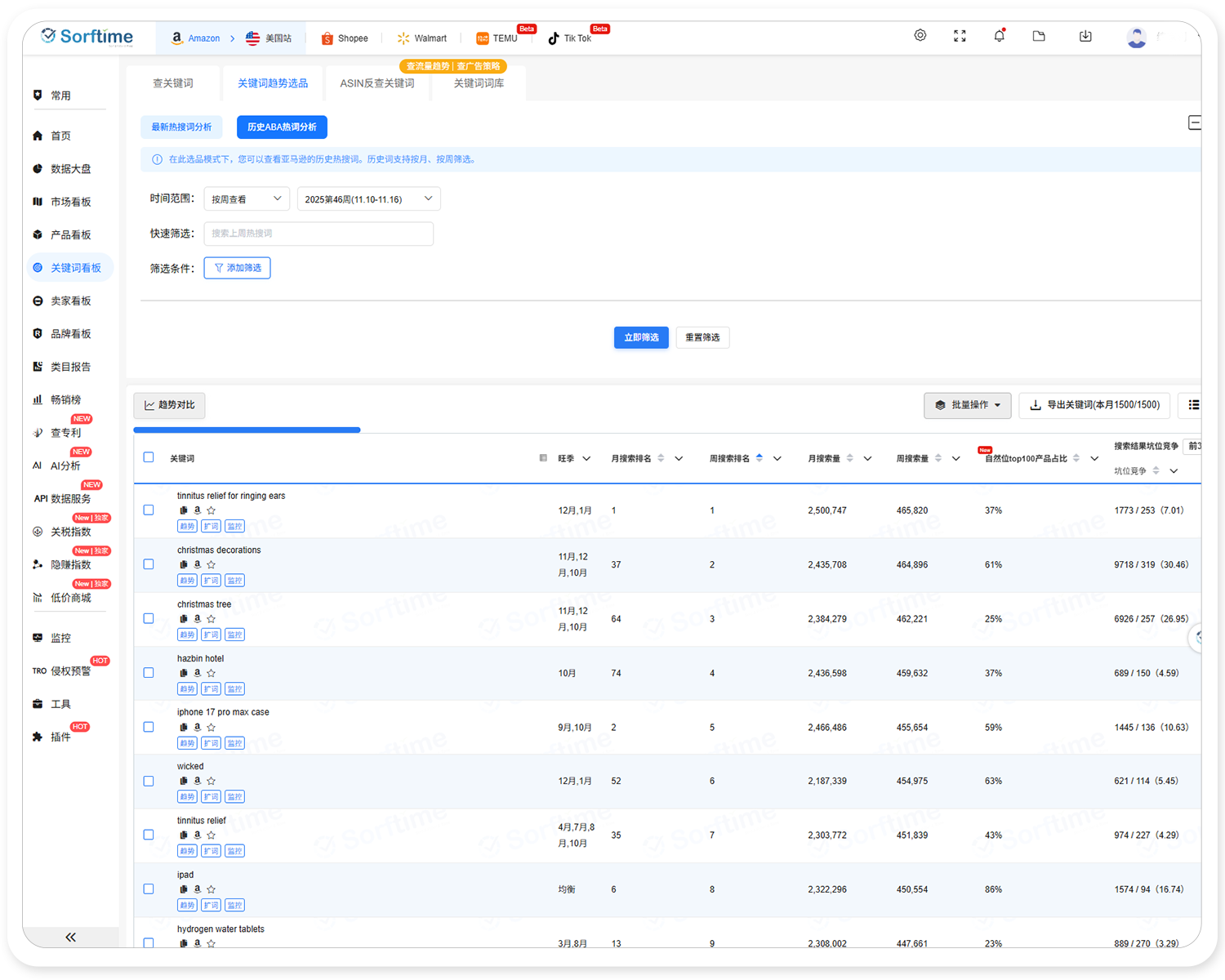Screen dimensions: 1225x980
Task: Star the 'christmas decorations' keyword
Action: [212, 564]
